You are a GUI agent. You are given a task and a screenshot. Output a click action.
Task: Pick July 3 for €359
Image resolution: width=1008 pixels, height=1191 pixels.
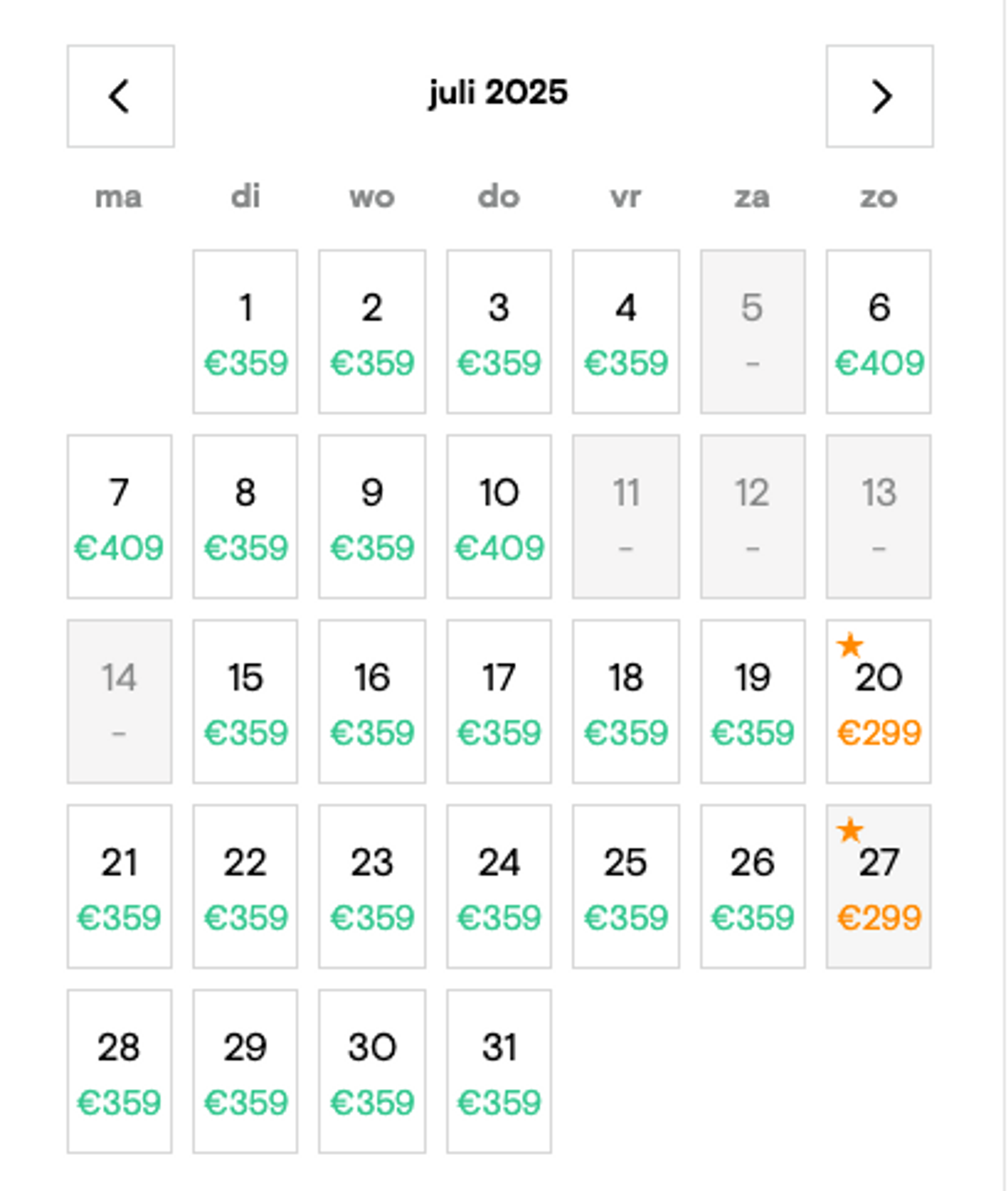click(x=499, y=331)
